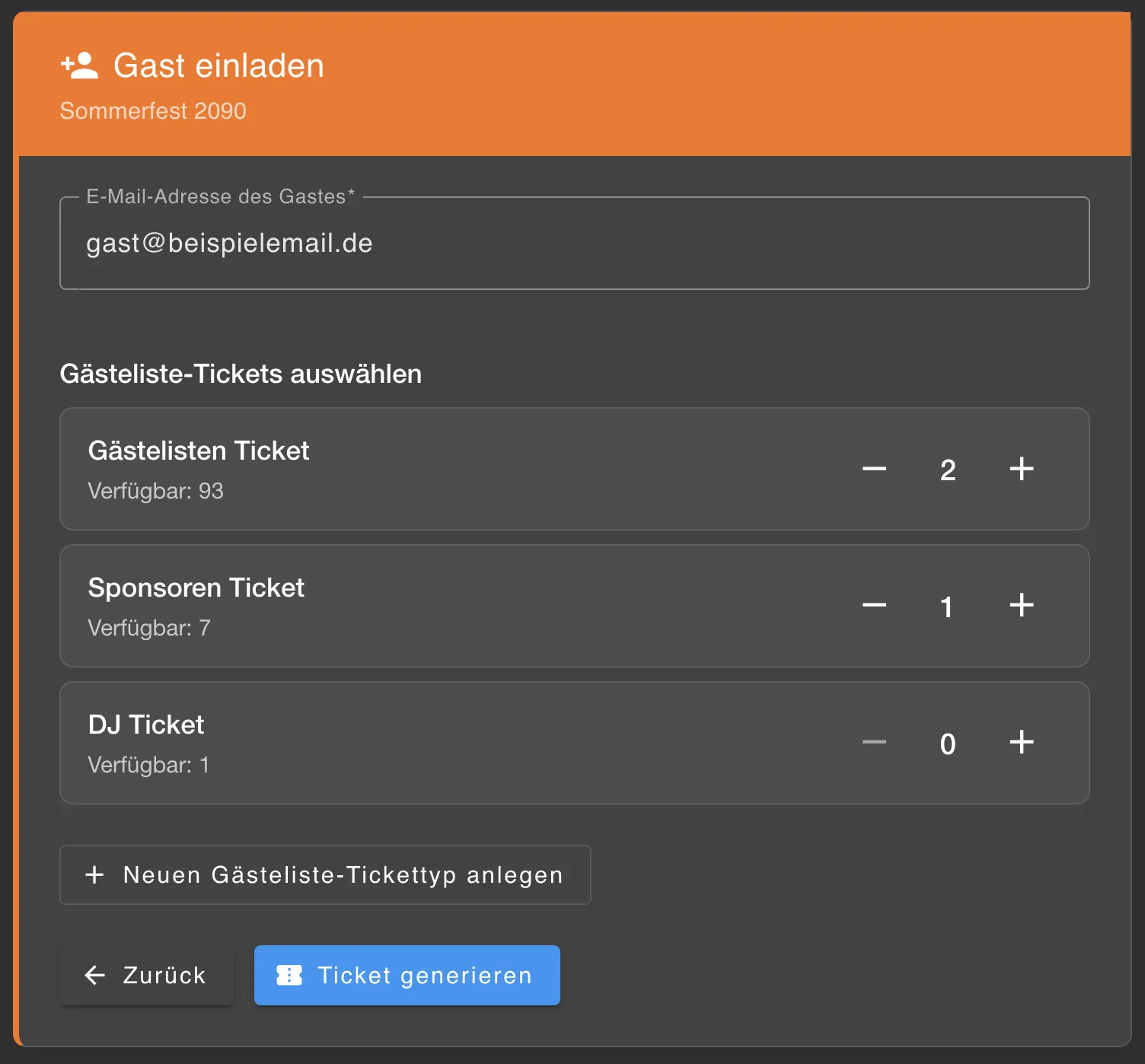Click the "Sommerfest 2090" event subtitle
Viewport: 1145px width, 1064px height.
[x=153, y=111]
